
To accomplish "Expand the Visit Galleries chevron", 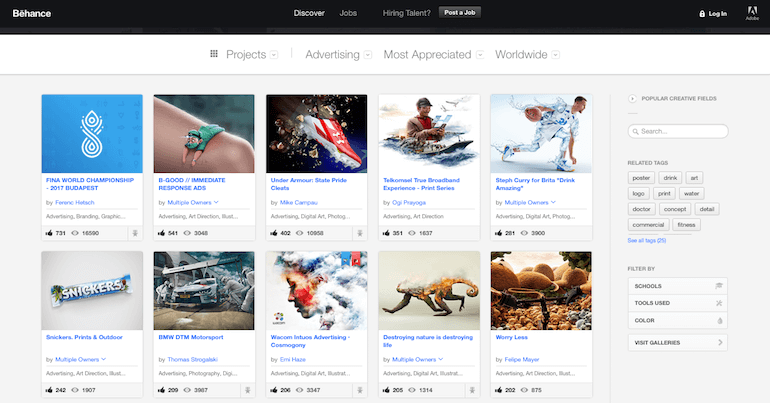I will (720, 343).
